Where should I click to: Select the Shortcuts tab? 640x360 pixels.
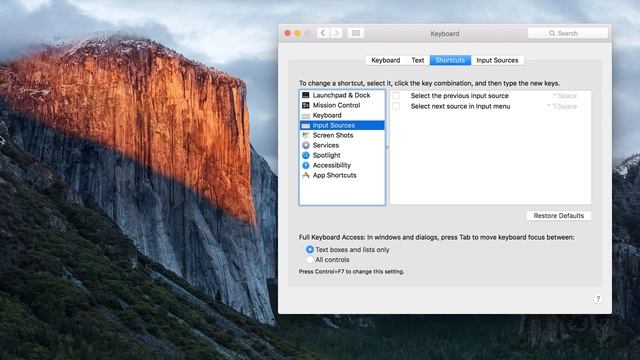(x=450, y=60)
